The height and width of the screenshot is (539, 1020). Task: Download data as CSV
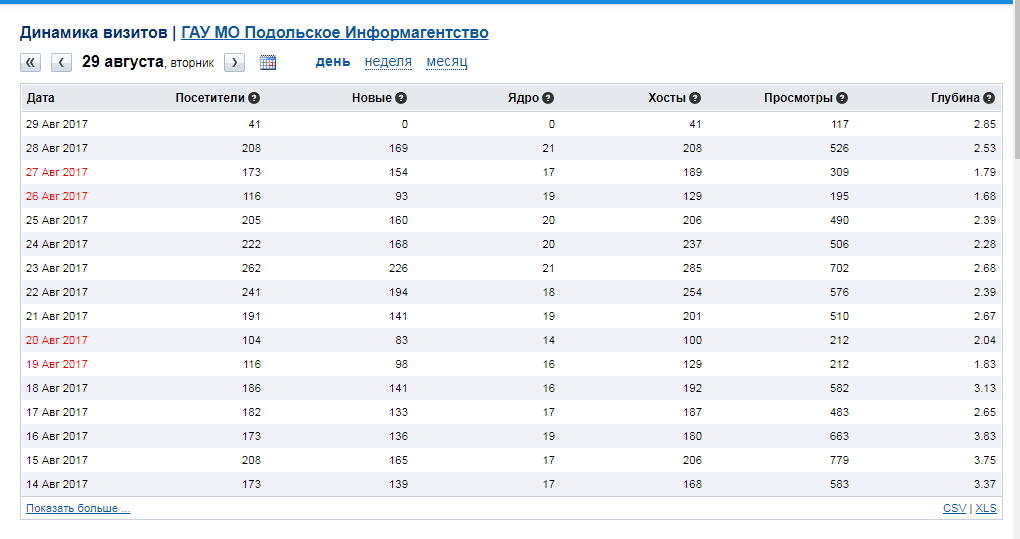click(954, 508)
